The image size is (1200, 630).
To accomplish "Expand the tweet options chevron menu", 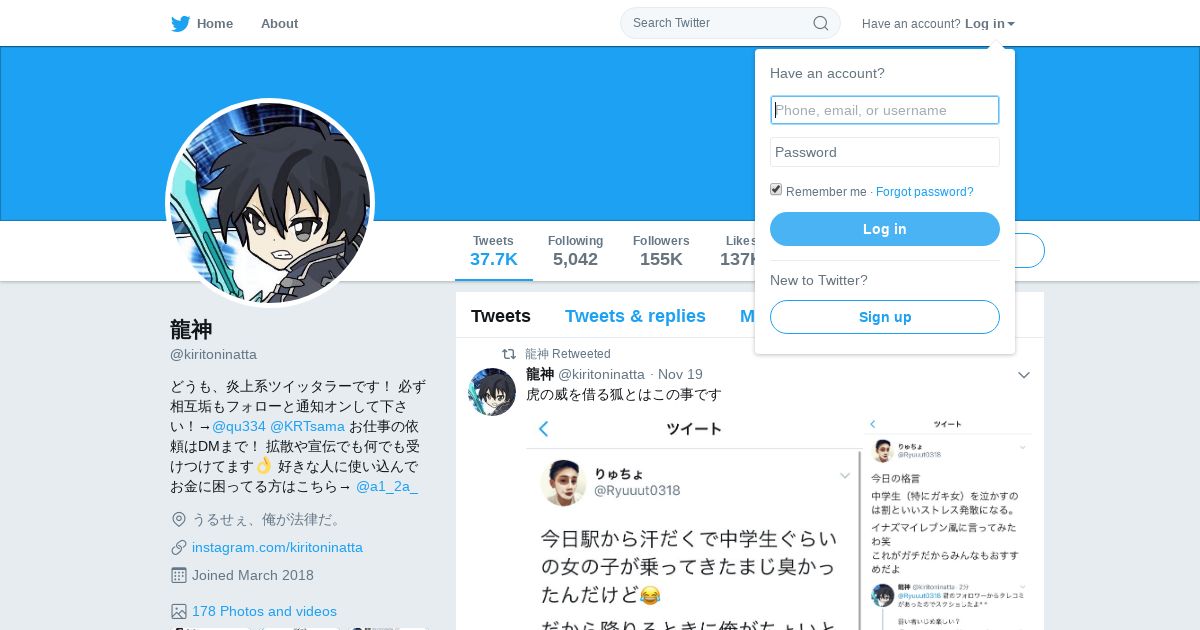I will (1024, 375).
